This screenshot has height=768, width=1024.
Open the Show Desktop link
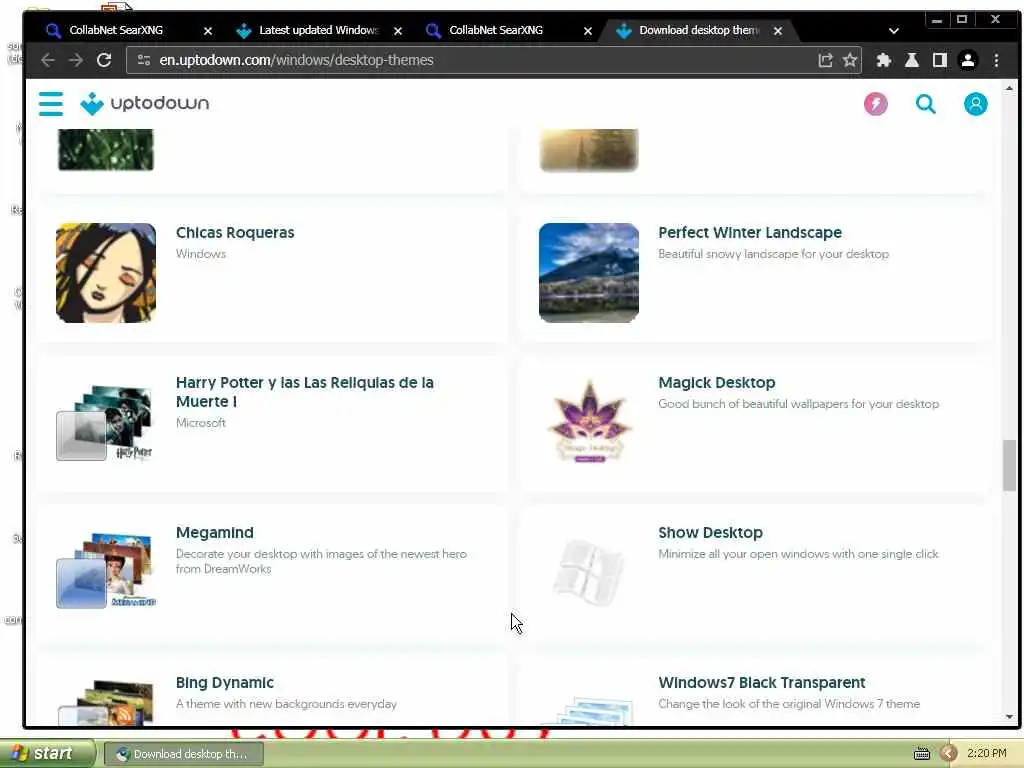point(711,533)
